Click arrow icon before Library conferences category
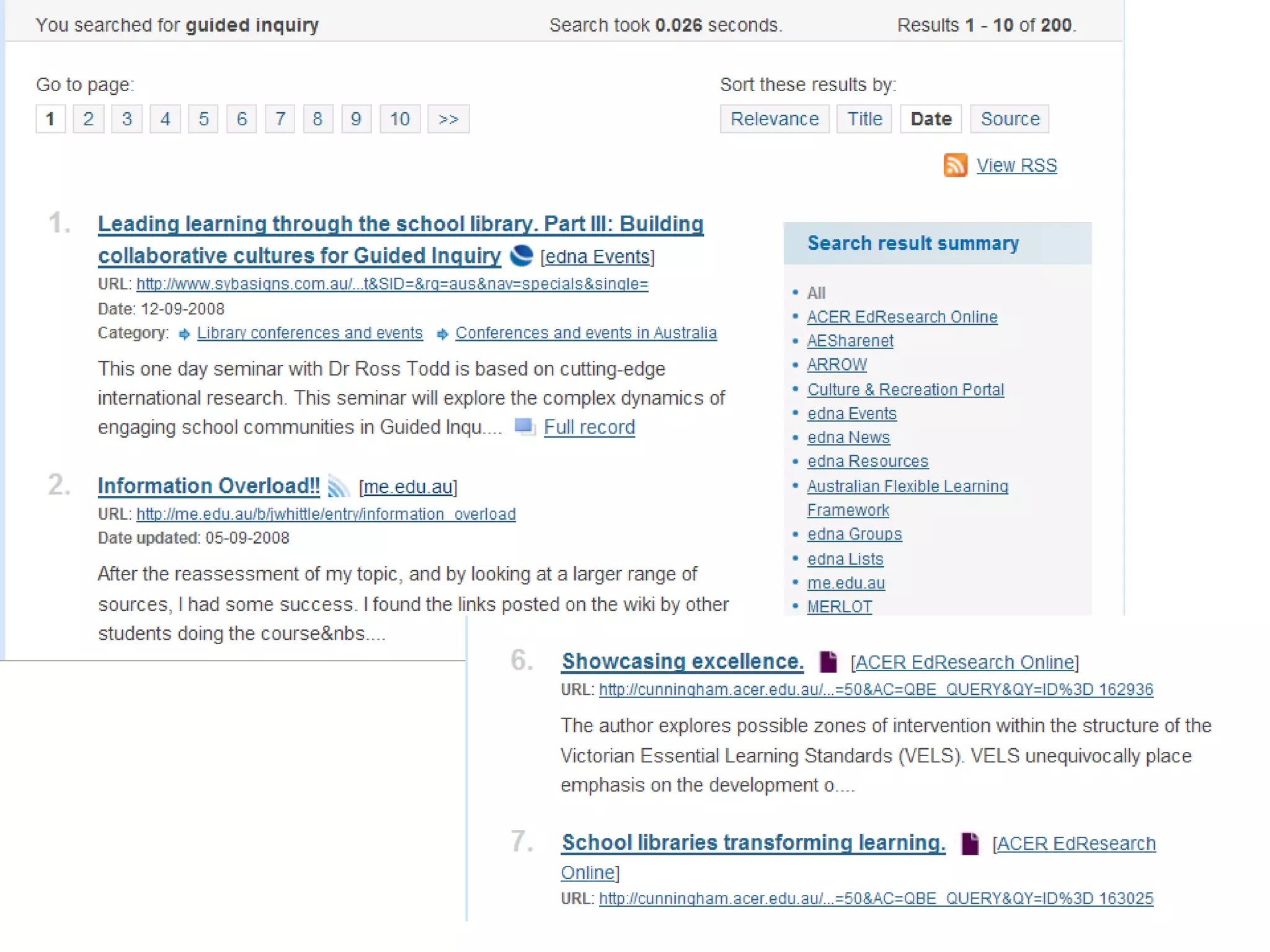This screenshot has height=952, width=1270. click(184, 334)
